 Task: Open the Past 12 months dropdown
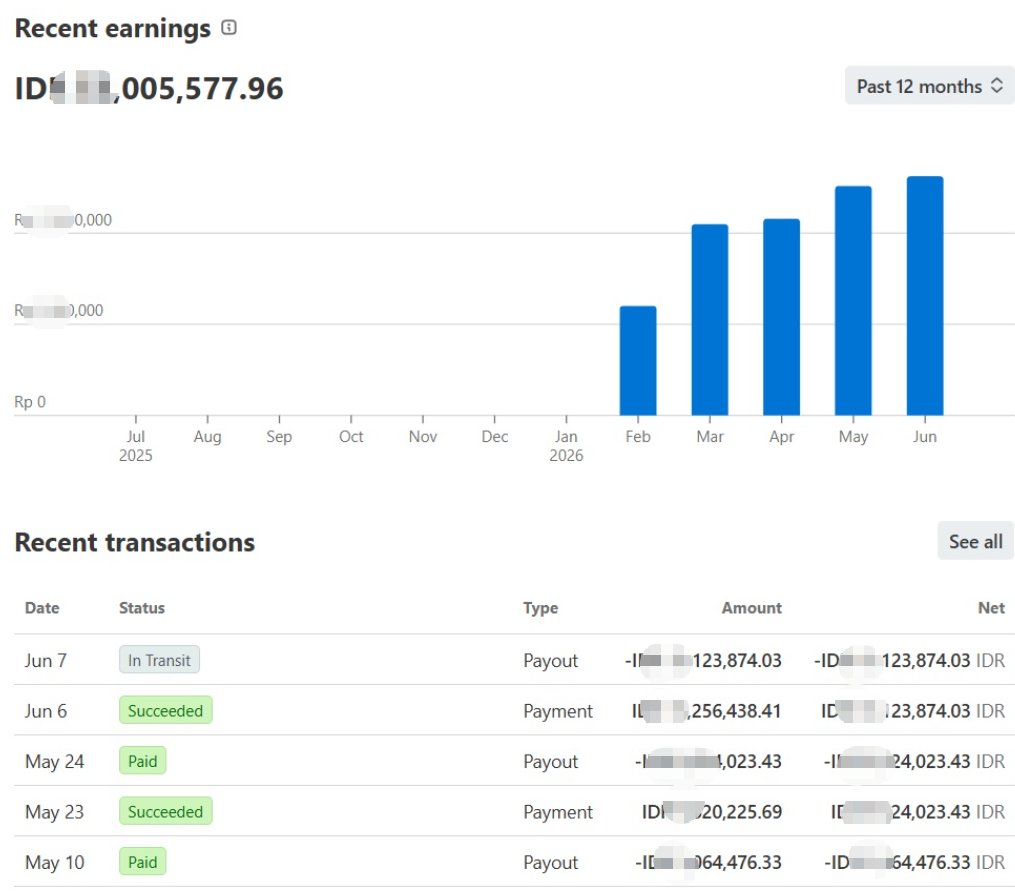pyautogui.click(x=929, y=85)
